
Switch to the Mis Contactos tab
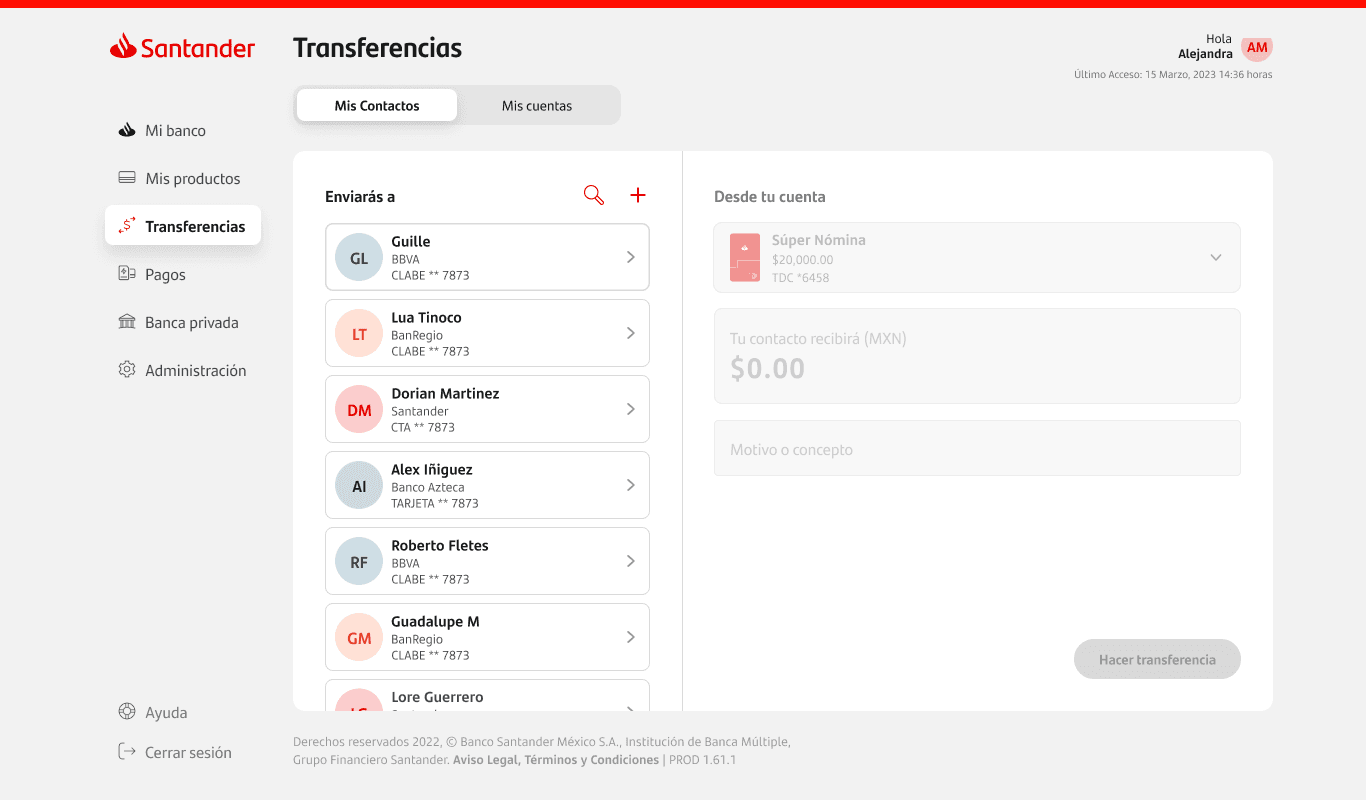click(377, 105)
